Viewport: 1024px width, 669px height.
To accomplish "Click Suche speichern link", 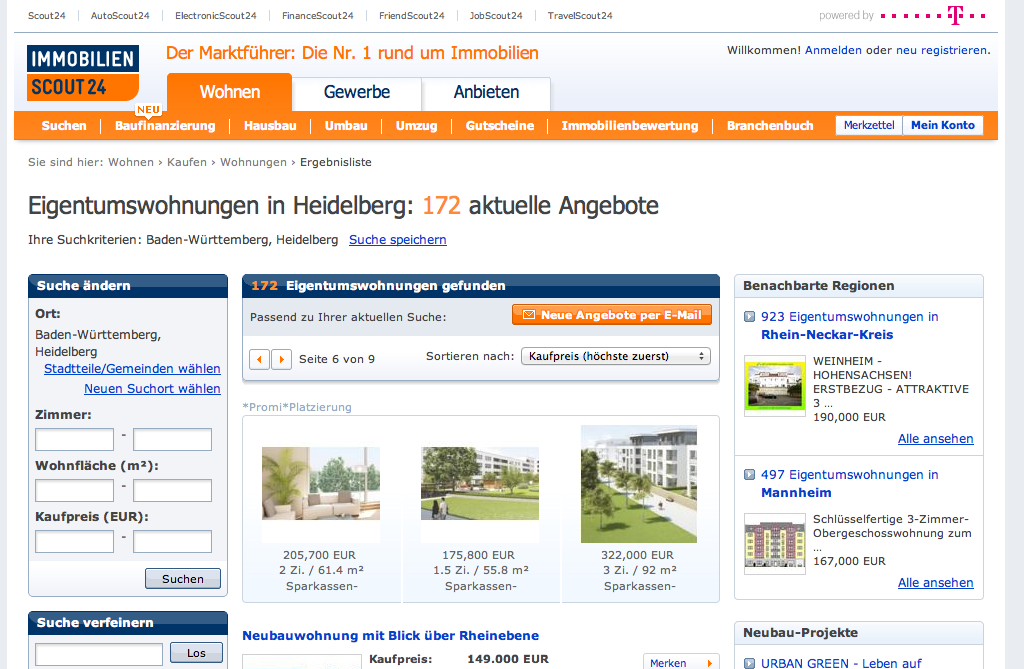I will [x=398, y=240].
